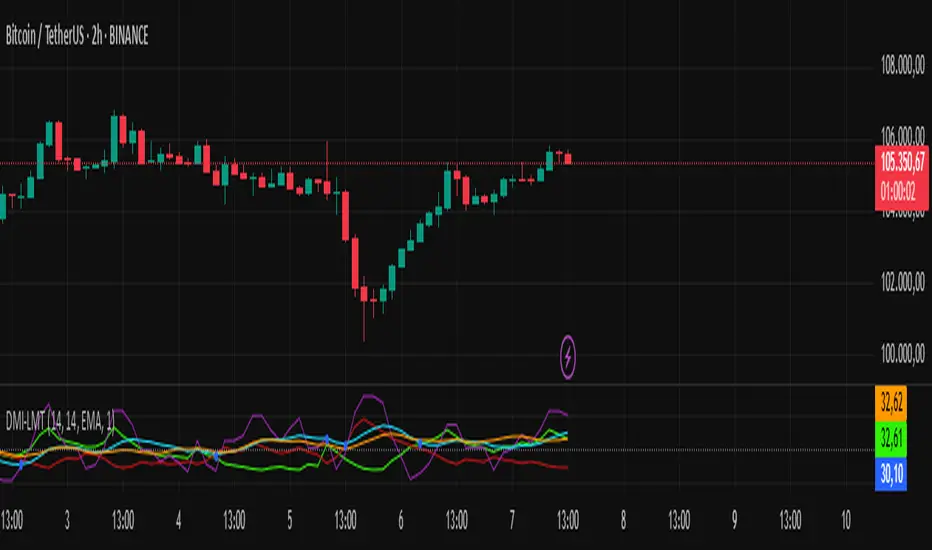
Task: Select the orange 32,62 indicator value label
Action: click(x=891, y=403)
